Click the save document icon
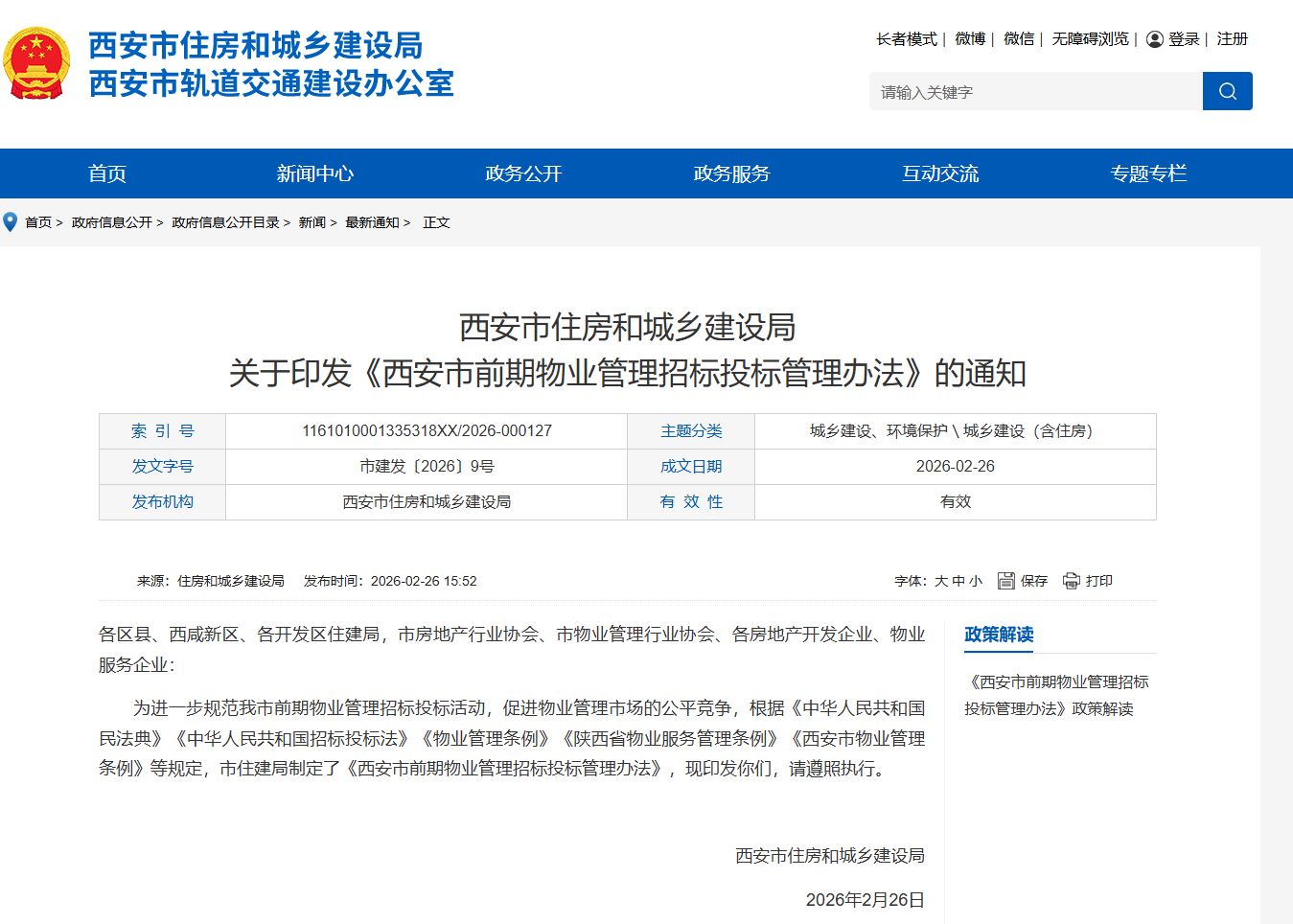1293x924 pixels. pyautogui.click(x=1005, y=581)
